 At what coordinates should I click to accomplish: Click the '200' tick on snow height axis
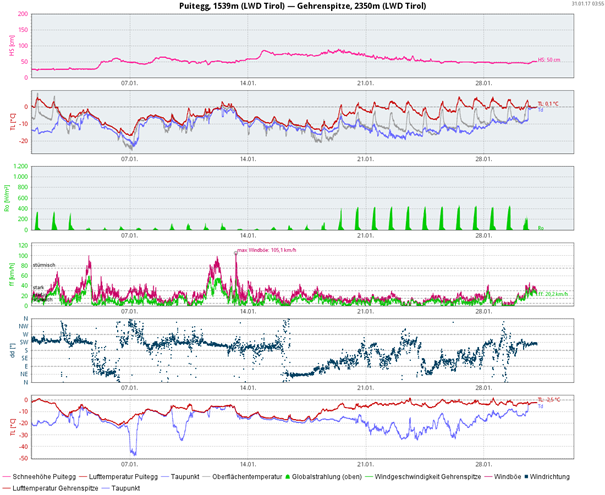[x=24, y=14]
